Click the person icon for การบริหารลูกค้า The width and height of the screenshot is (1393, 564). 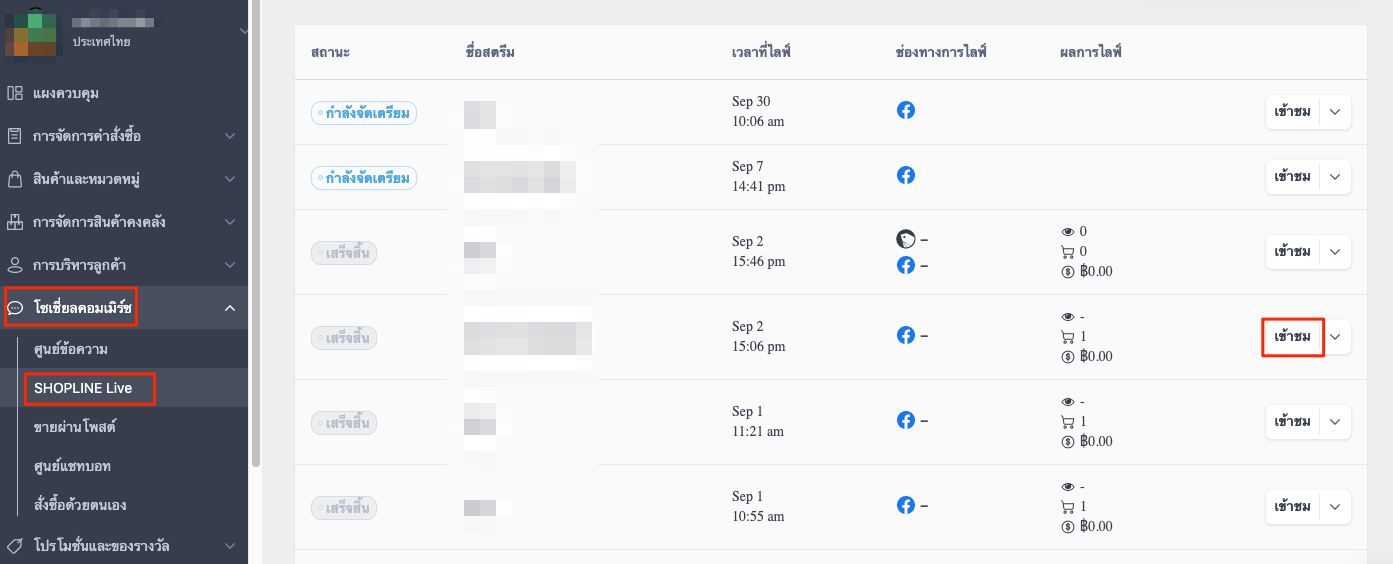pos(15,265)
